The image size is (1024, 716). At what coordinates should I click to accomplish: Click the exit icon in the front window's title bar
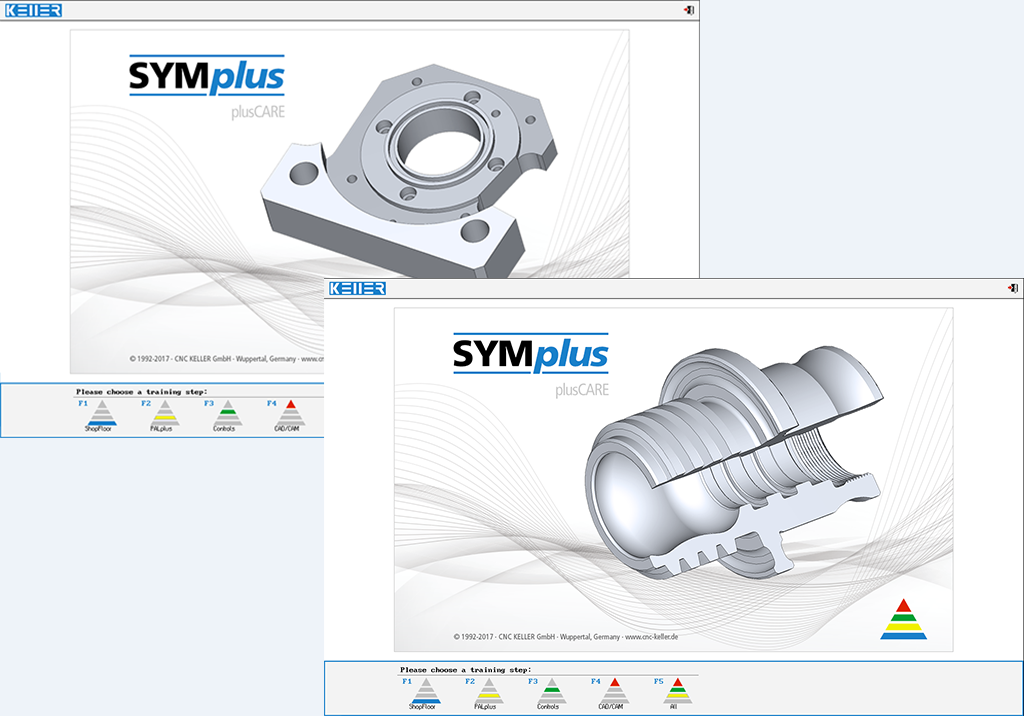1013,288
